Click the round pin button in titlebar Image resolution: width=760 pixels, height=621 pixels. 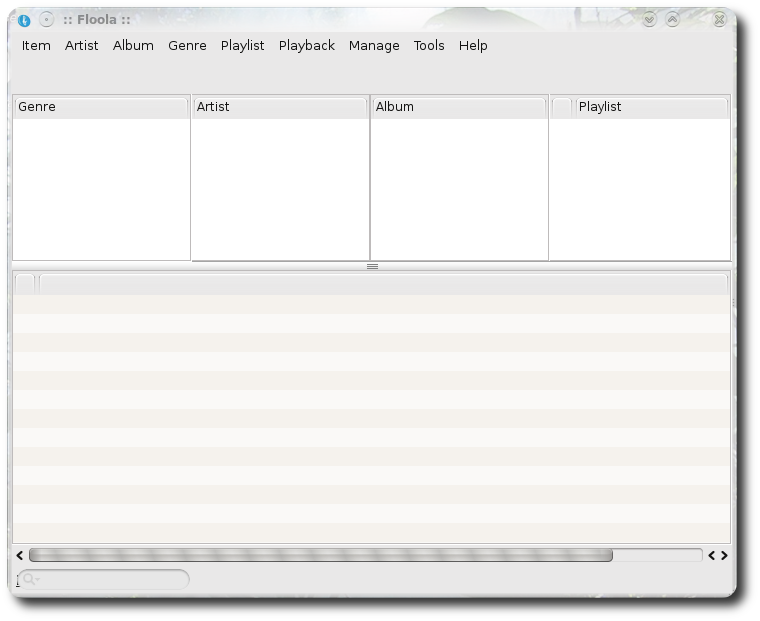pos(47,20)
